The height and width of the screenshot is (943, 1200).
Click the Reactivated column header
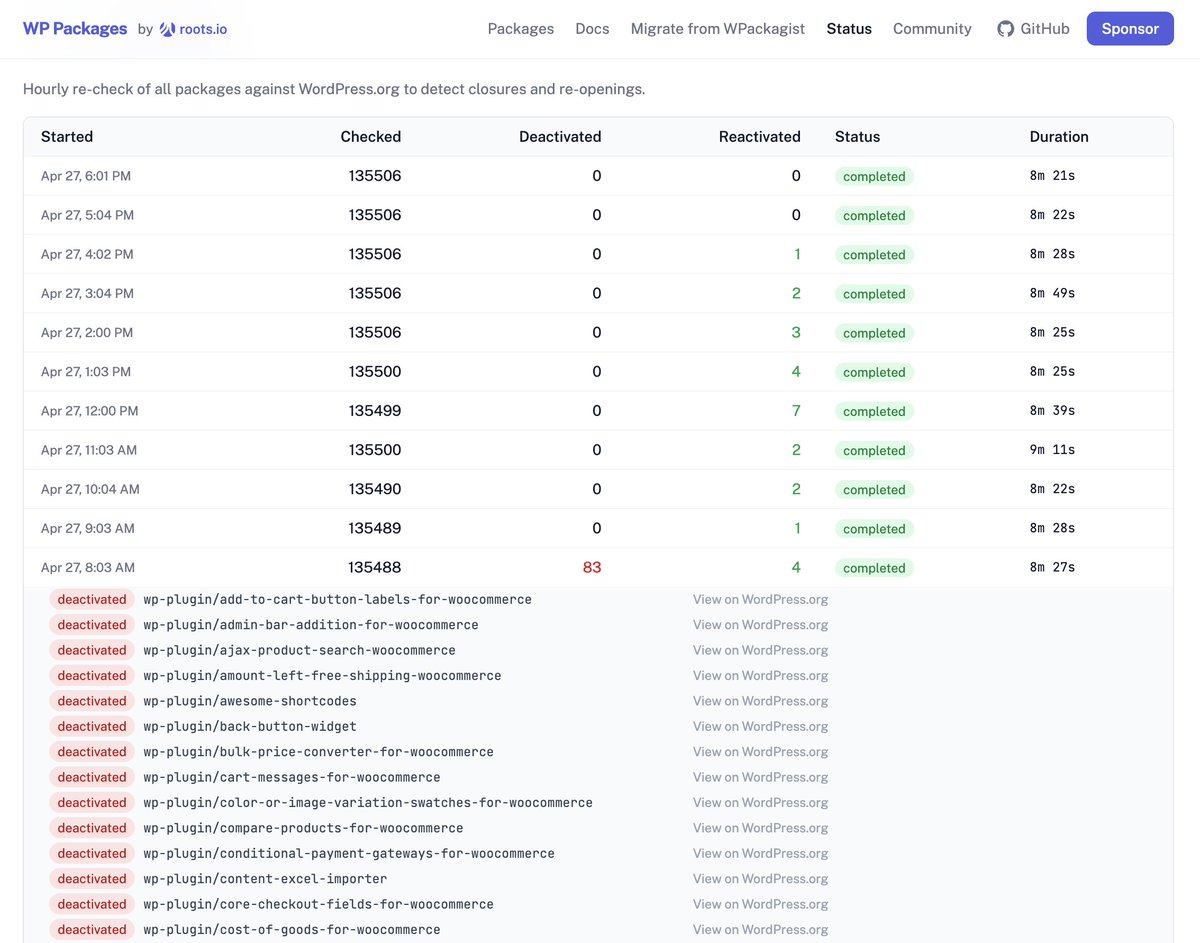[760, 137]
